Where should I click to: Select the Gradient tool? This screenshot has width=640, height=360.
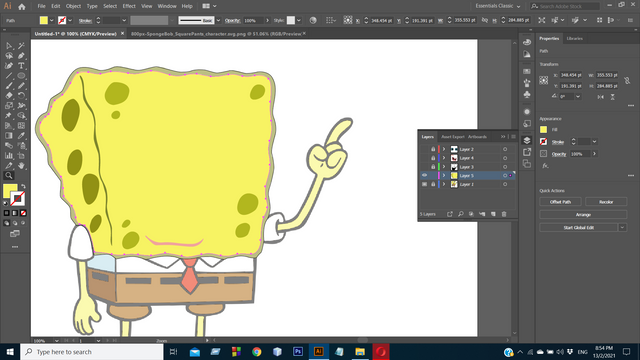pos(9,136)
